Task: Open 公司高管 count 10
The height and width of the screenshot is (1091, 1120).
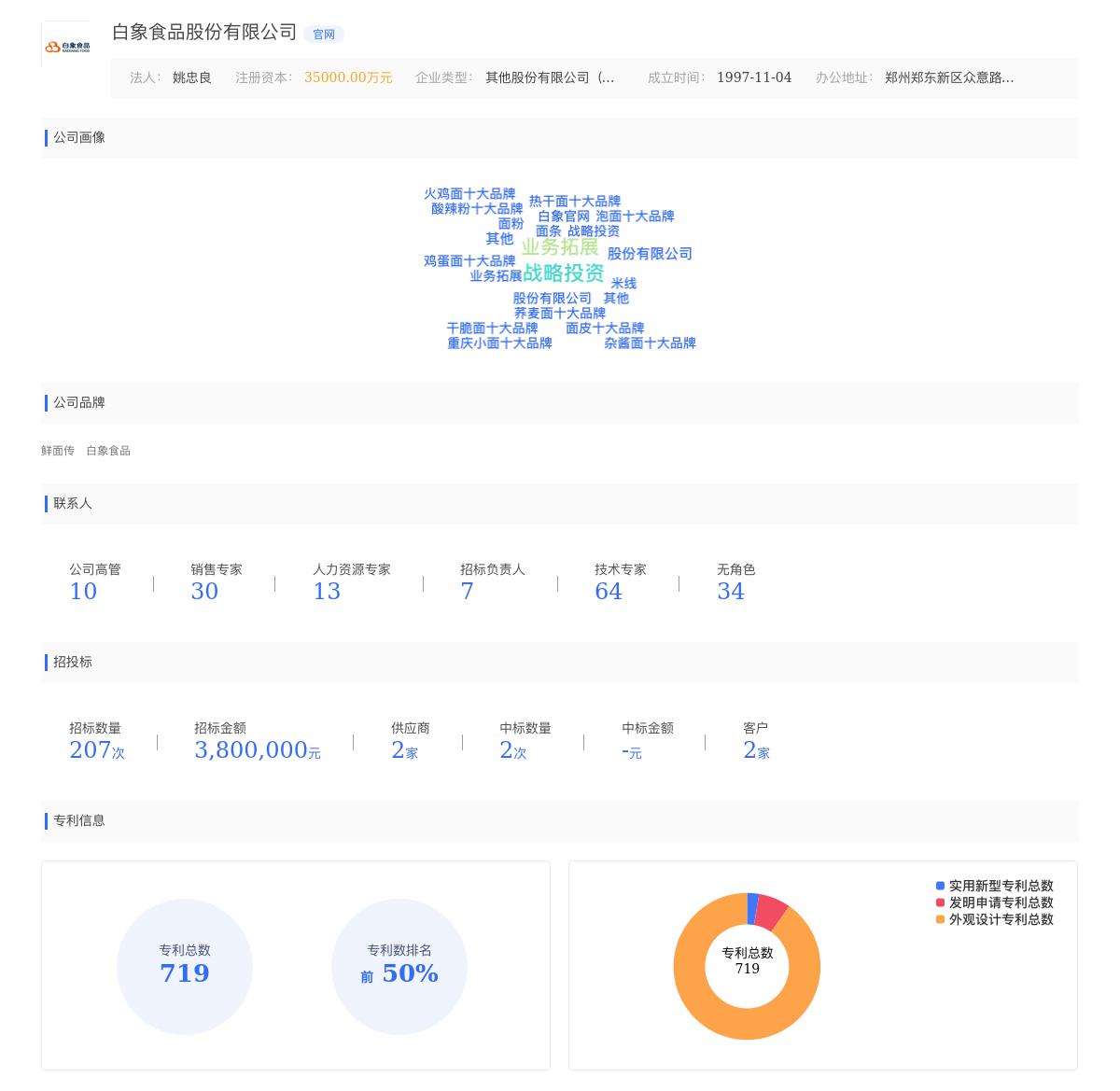Action: pyautogui.click(x=94, y=582)
